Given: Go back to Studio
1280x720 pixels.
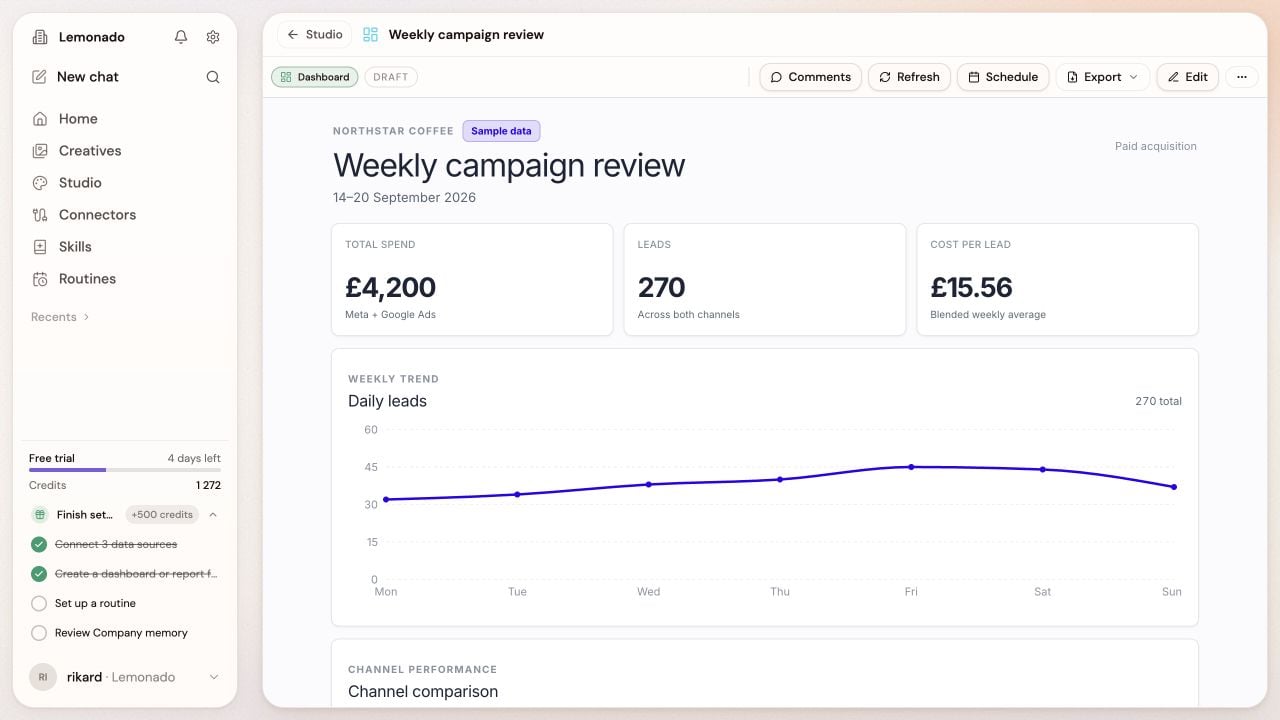Looking at the screenshot, I should point(314,35).
